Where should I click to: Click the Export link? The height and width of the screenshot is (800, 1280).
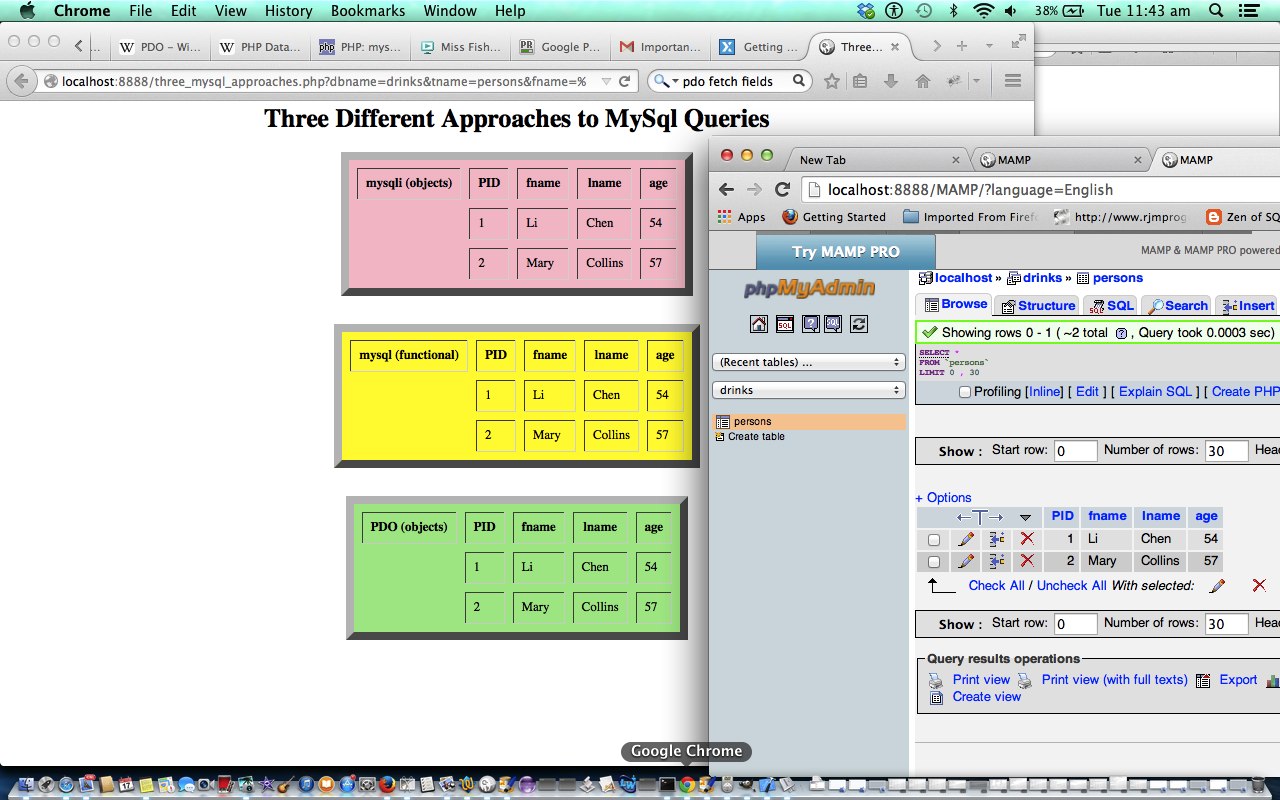[x=1238, y=679]
